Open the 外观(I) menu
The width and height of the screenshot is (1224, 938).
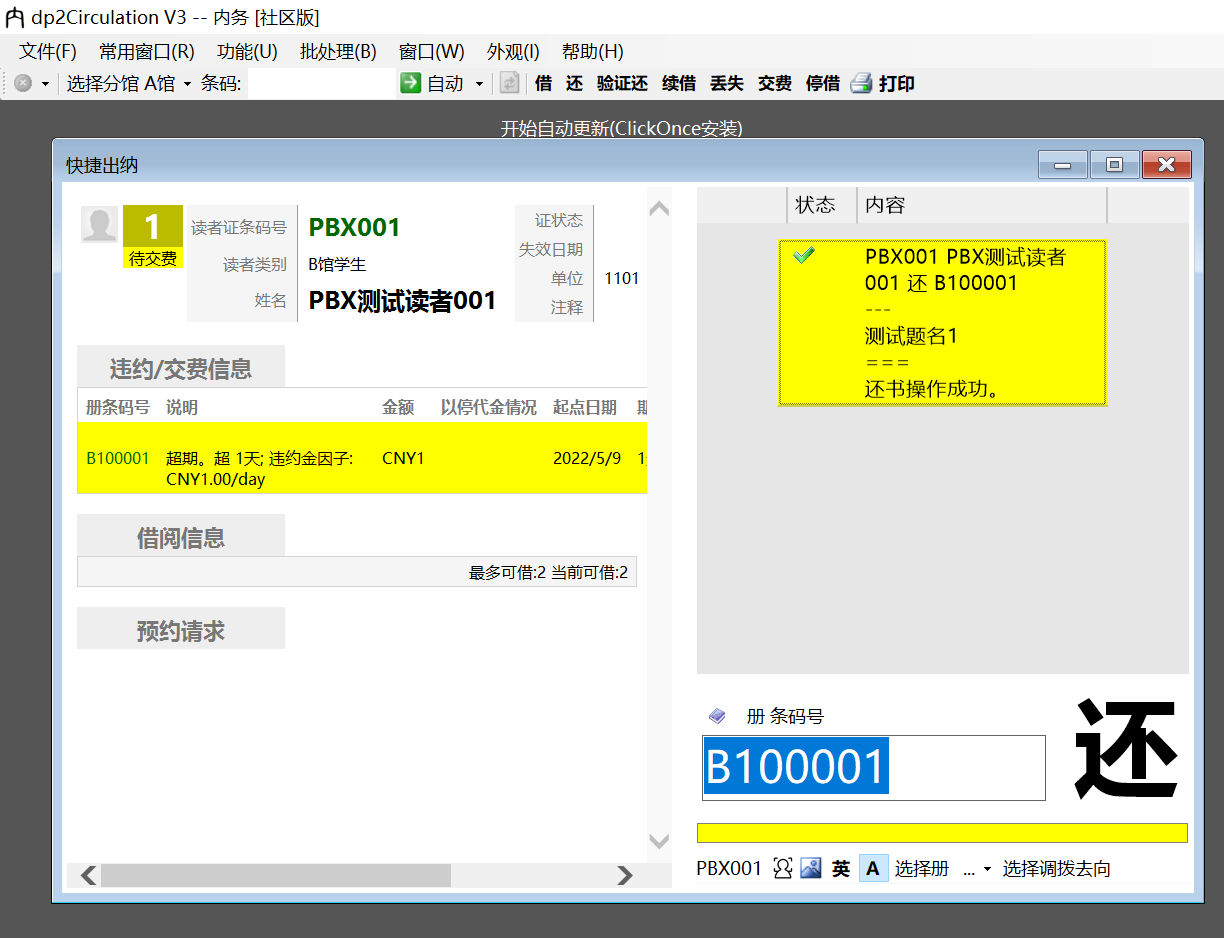pyautogui.click(x=513, y=52)
